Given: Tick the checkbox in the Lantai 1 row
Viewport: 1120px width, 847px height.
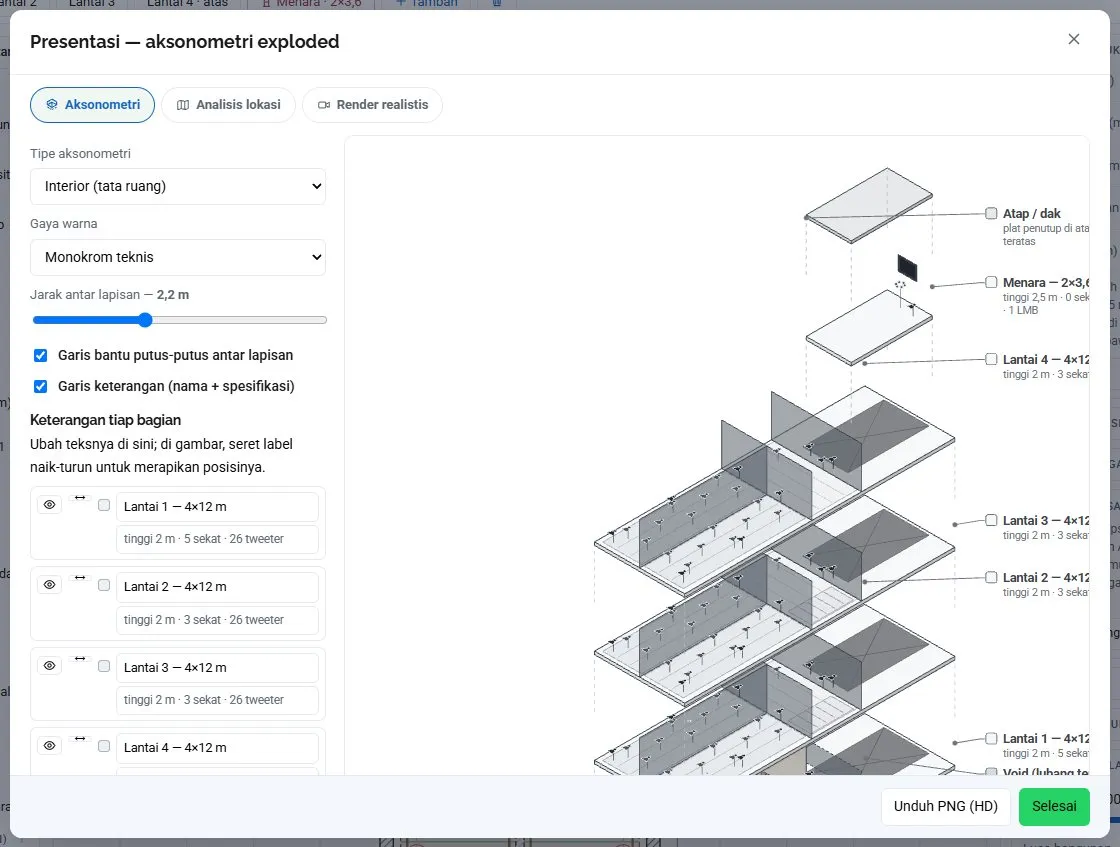Looking at the screenshot, I should tap(104, 505).
